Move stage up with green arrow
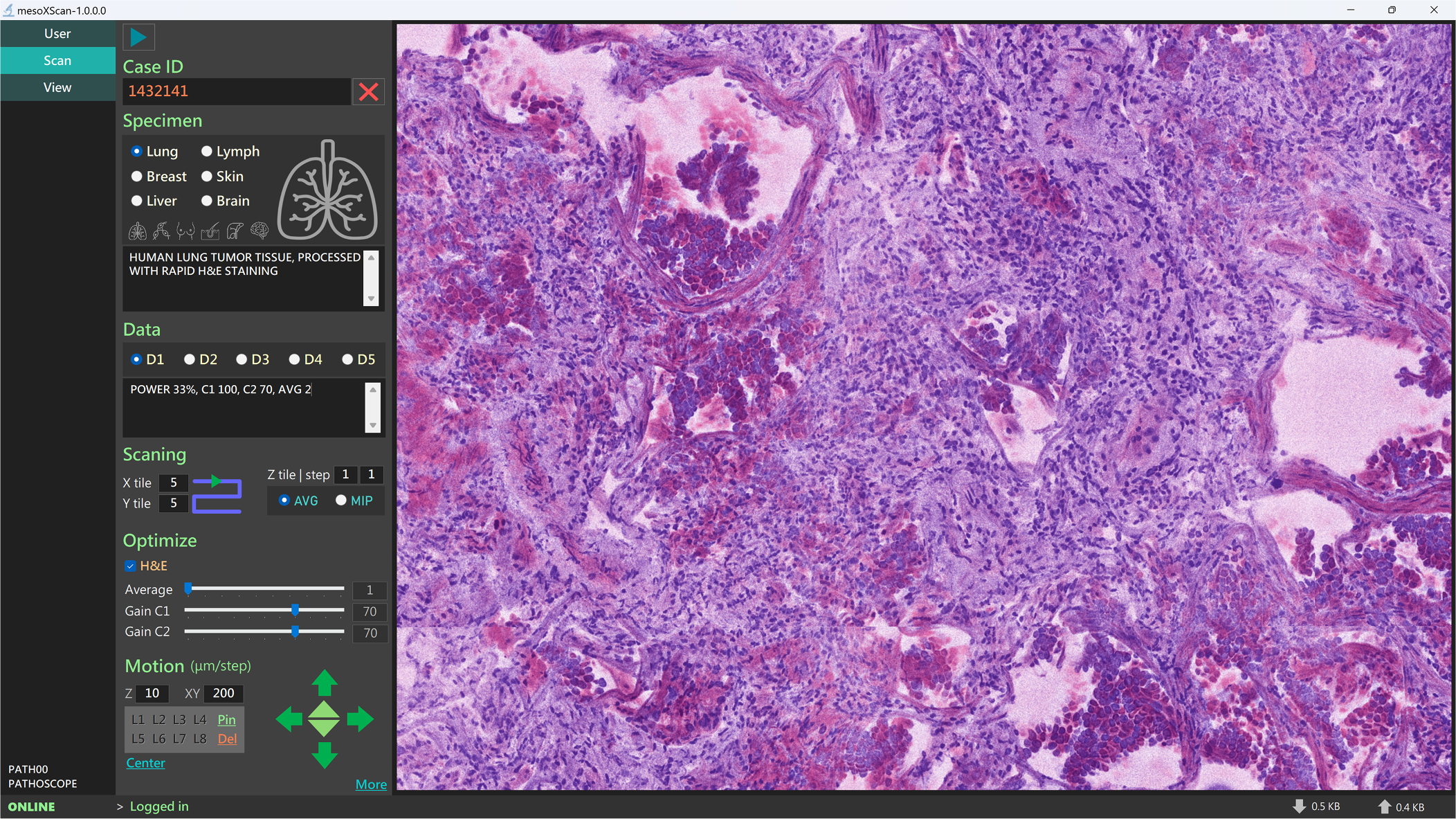1456x819 pixels. click(325, 683)
